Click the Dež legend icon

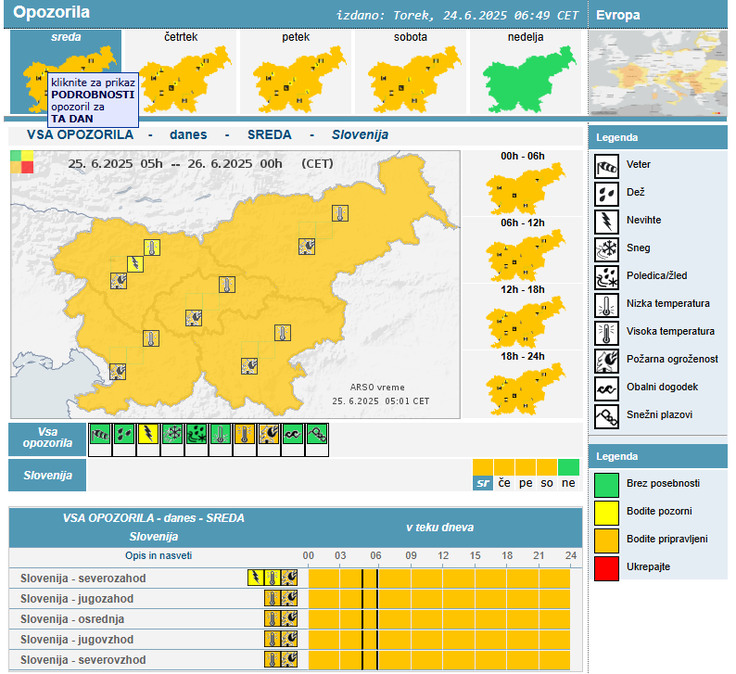coord(606,194)
